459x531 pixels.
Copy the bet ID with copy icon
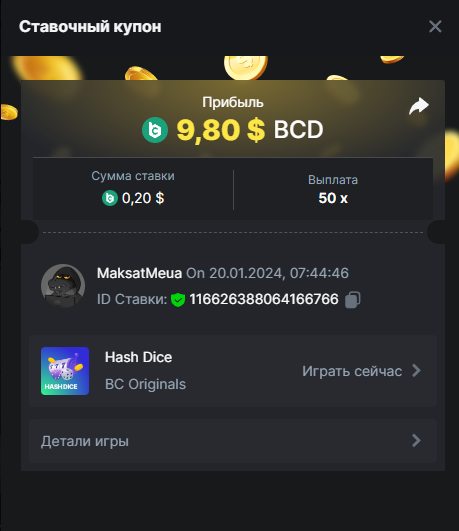[x=353, y=300]
